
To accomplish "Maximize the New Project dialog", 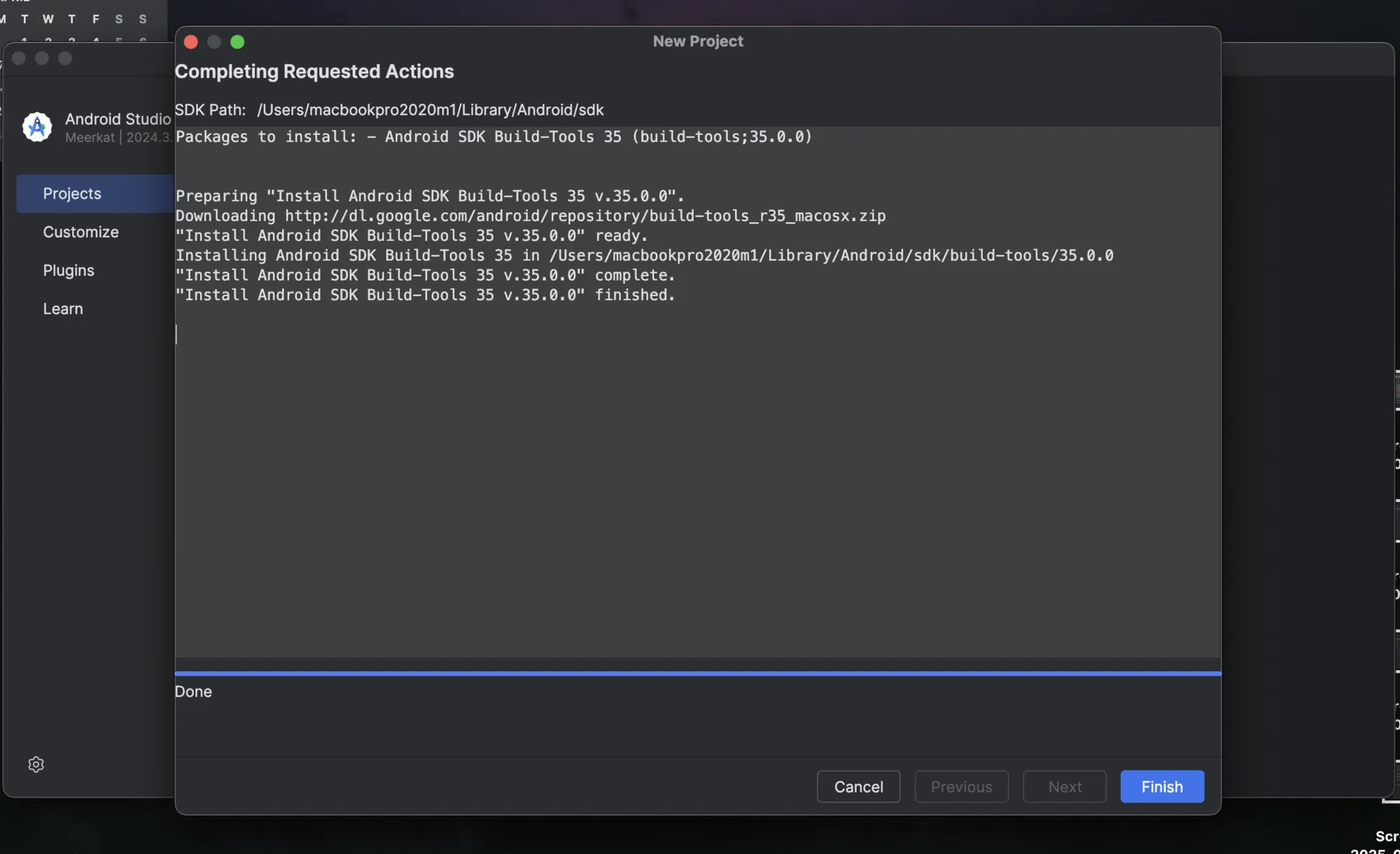I will point(237,42).
